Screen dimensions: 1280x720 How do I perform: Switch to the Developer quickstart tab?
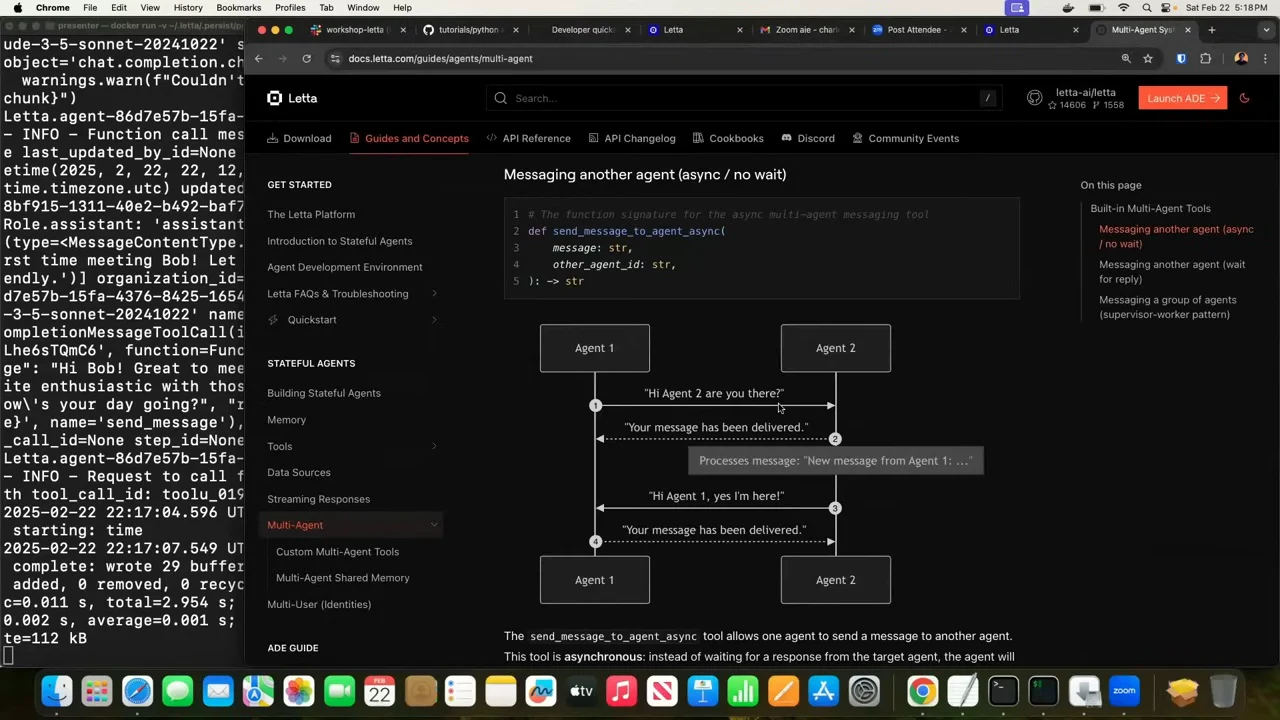[x=584, y=30]
